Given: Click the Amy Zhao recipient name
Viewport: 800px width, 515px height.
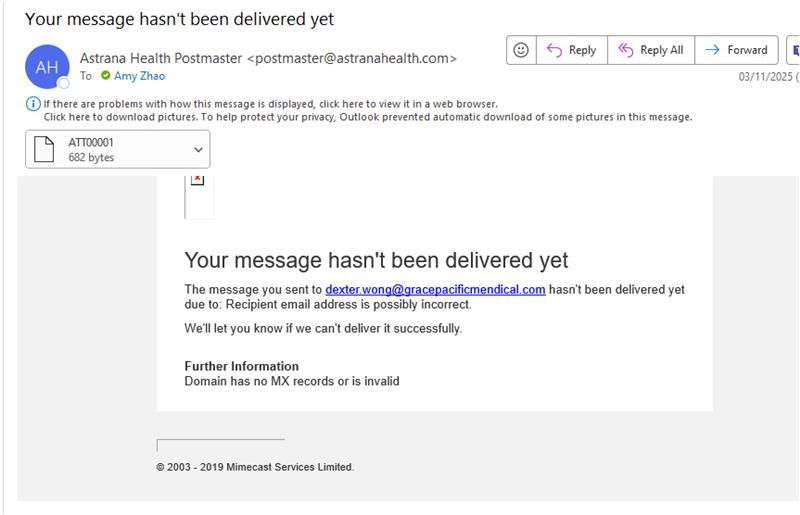Looking at the screenshot, I should click(139, 76).
